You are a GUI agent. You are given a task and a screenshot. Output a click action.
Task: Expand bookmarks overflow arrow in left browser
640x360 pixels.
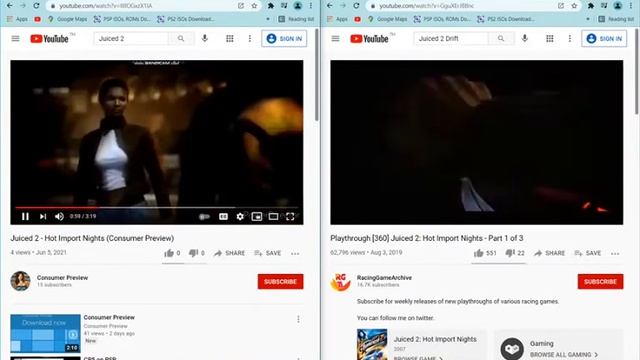(268, 19)
